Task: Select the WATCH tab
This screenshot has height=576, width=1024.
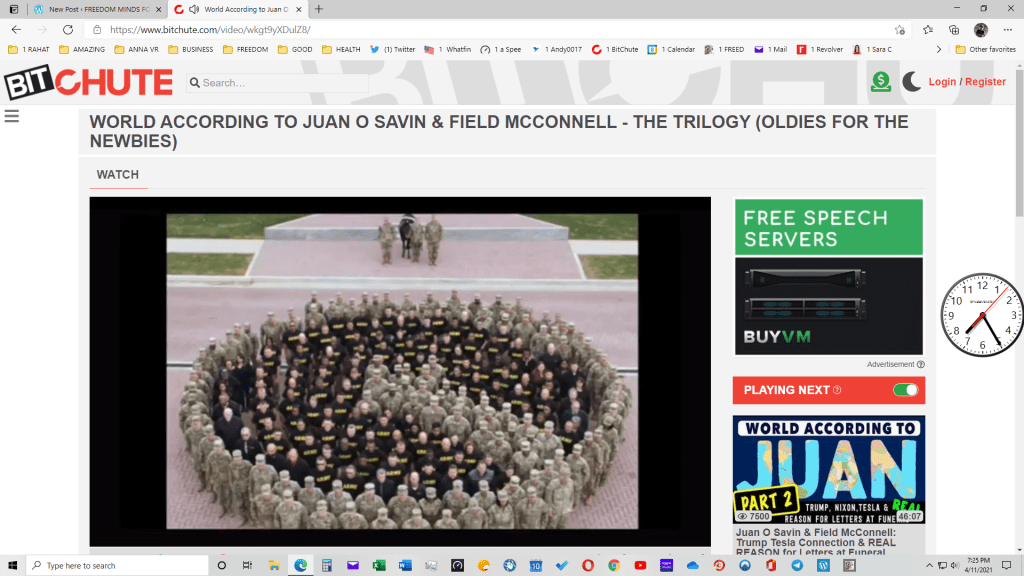Action: pos(117,175)
